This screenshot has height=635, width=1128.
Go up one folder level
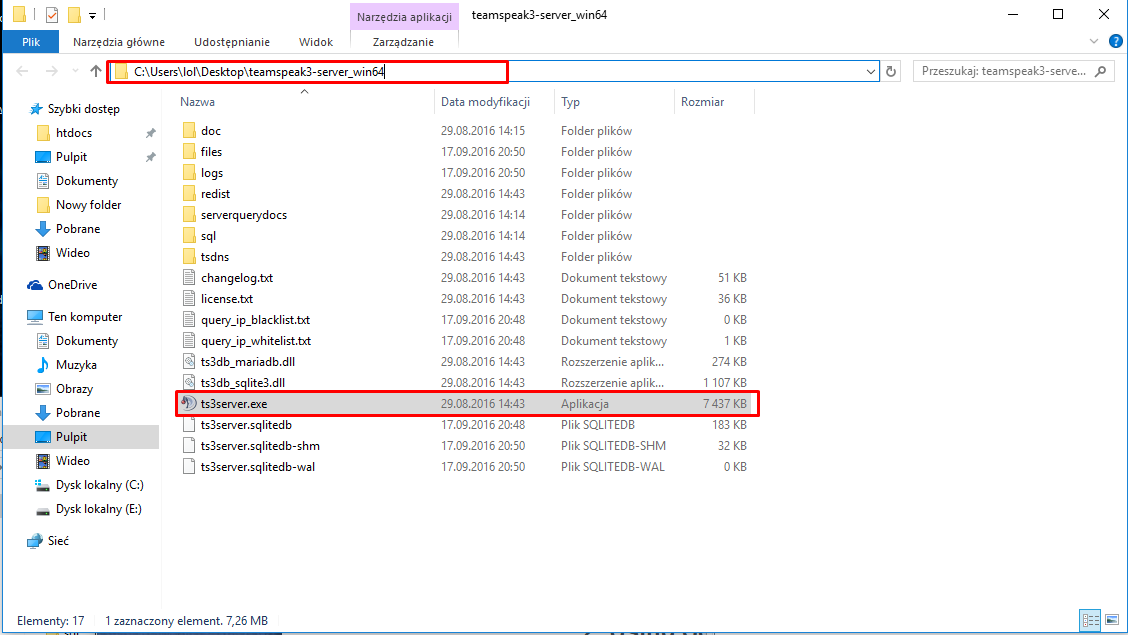click(x=96, y=71)
